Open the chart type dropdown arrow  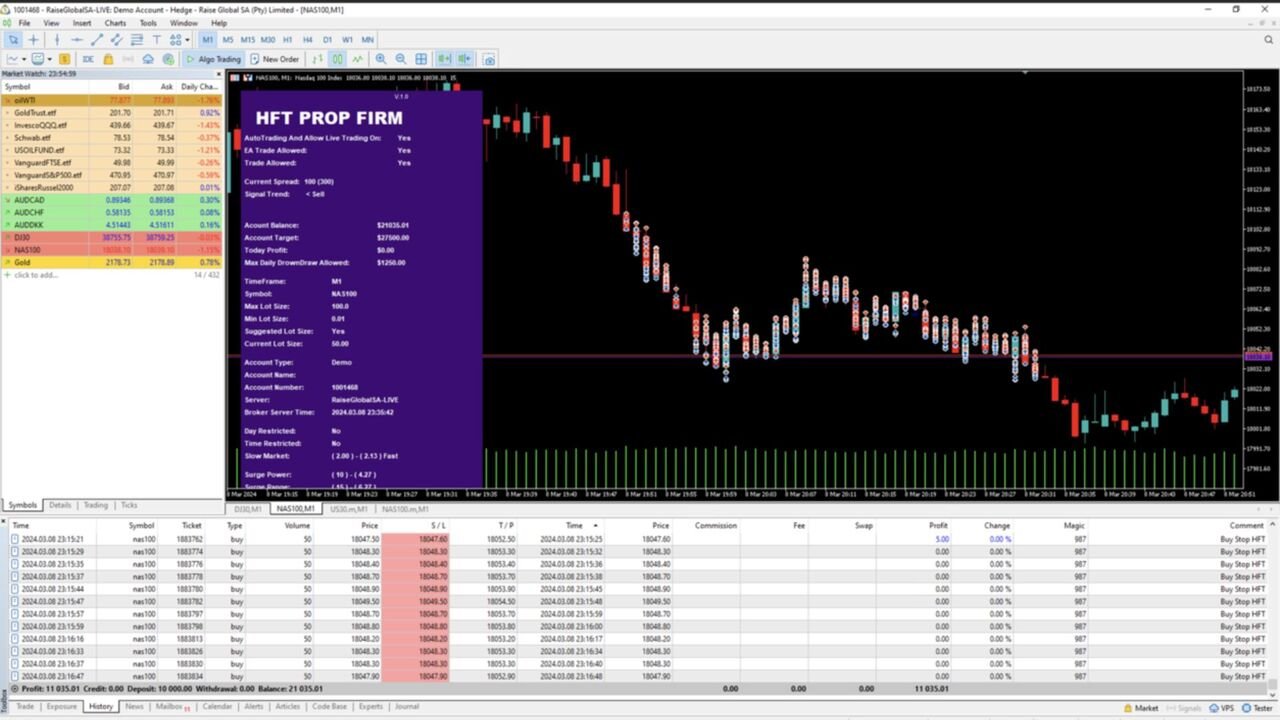tap(25, 59)
